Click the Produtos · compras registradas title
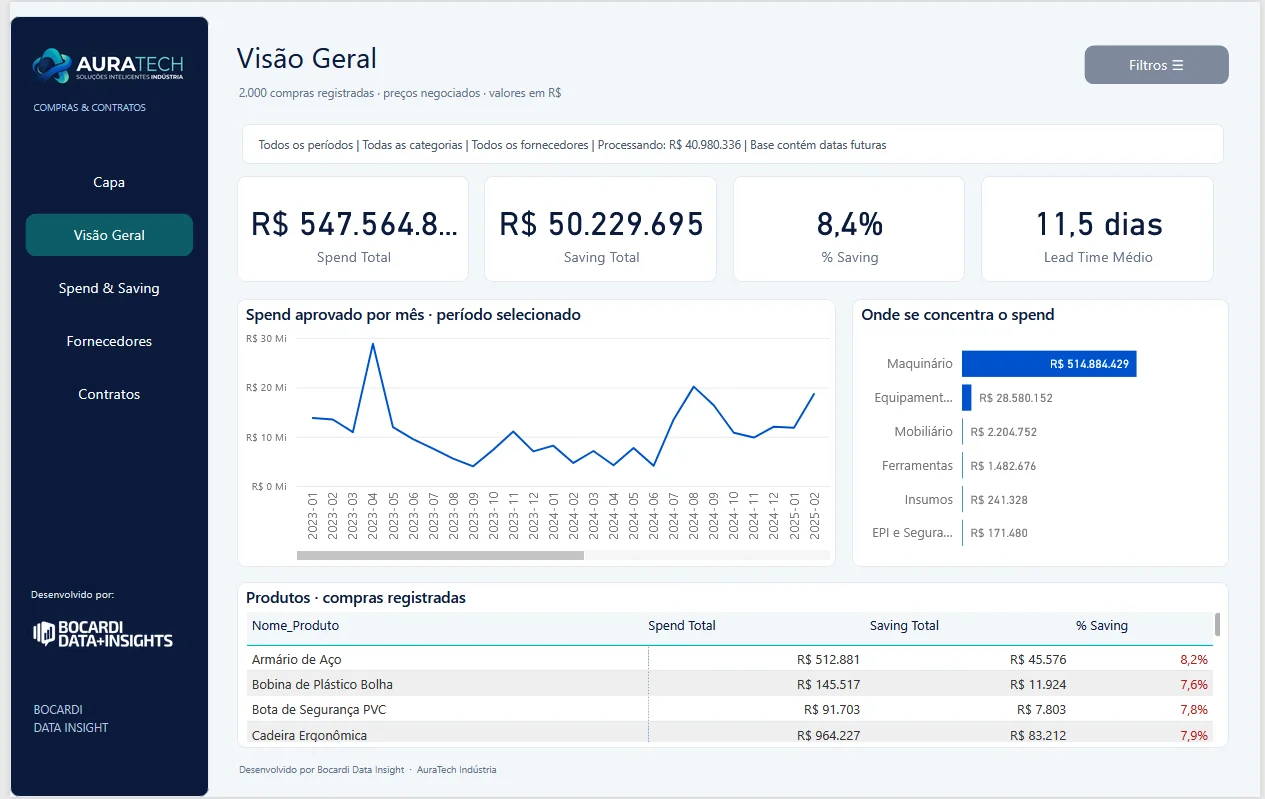1265x799 pixels. (356, 598)
